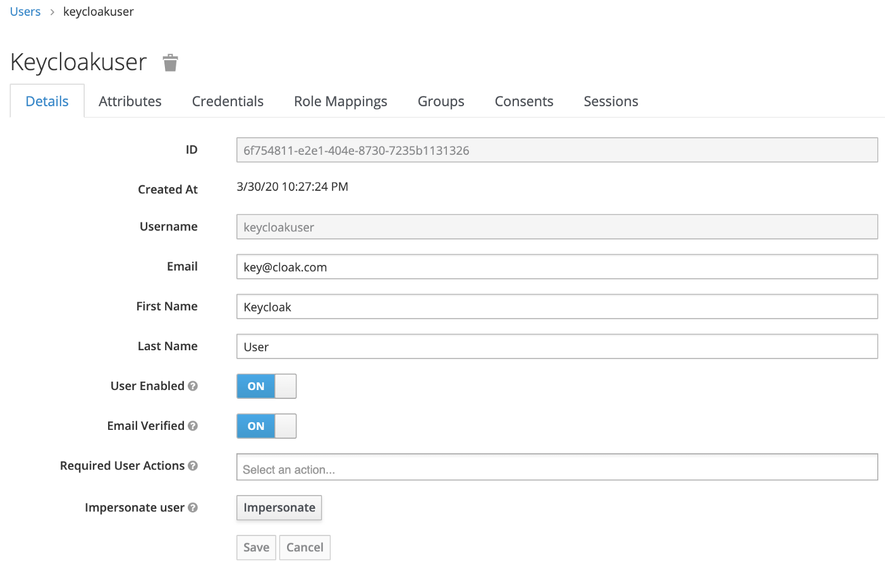Click the trash icon to delete Keycloakuser

tap(170, 63)
